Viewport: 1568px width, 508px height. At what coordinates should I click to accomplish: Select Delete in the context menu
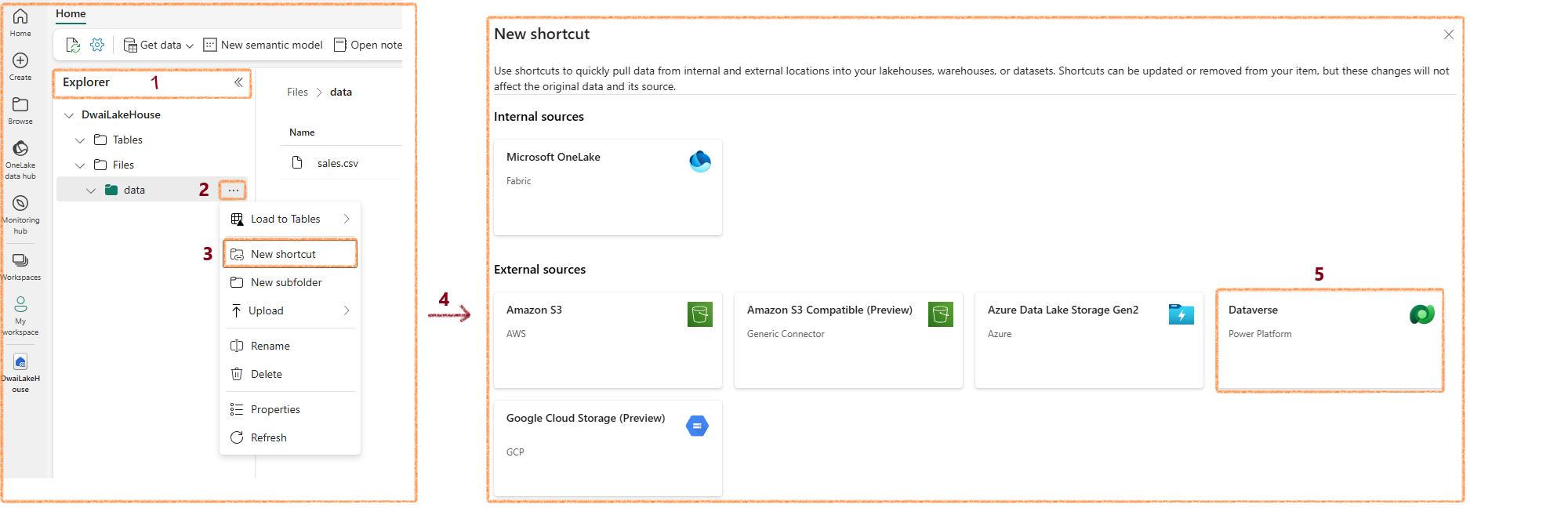click(x=290, y=374)
